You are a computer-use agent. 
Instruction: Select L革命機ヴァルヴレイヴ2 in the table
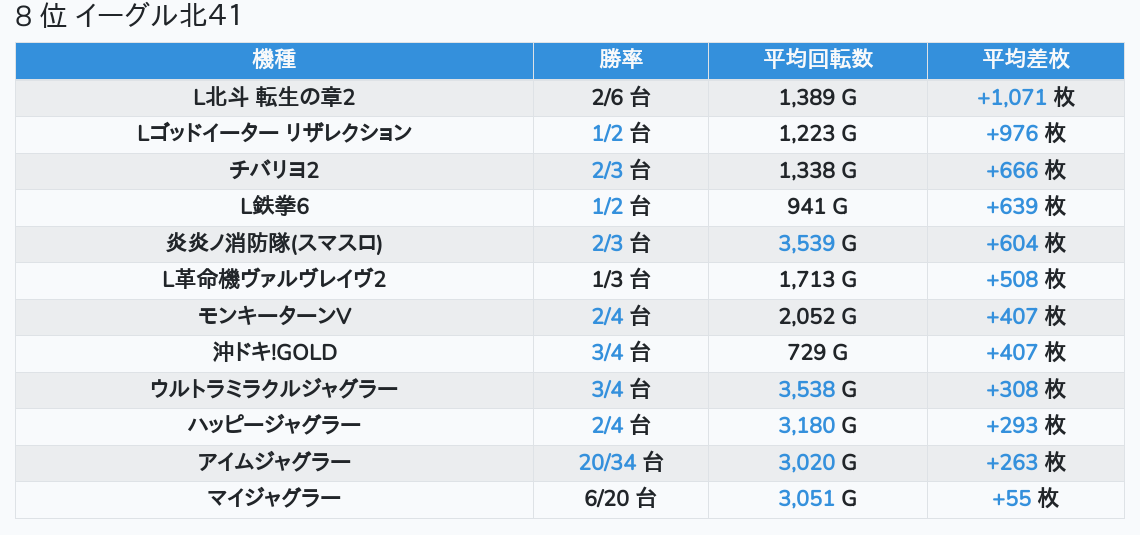point(274,279)
